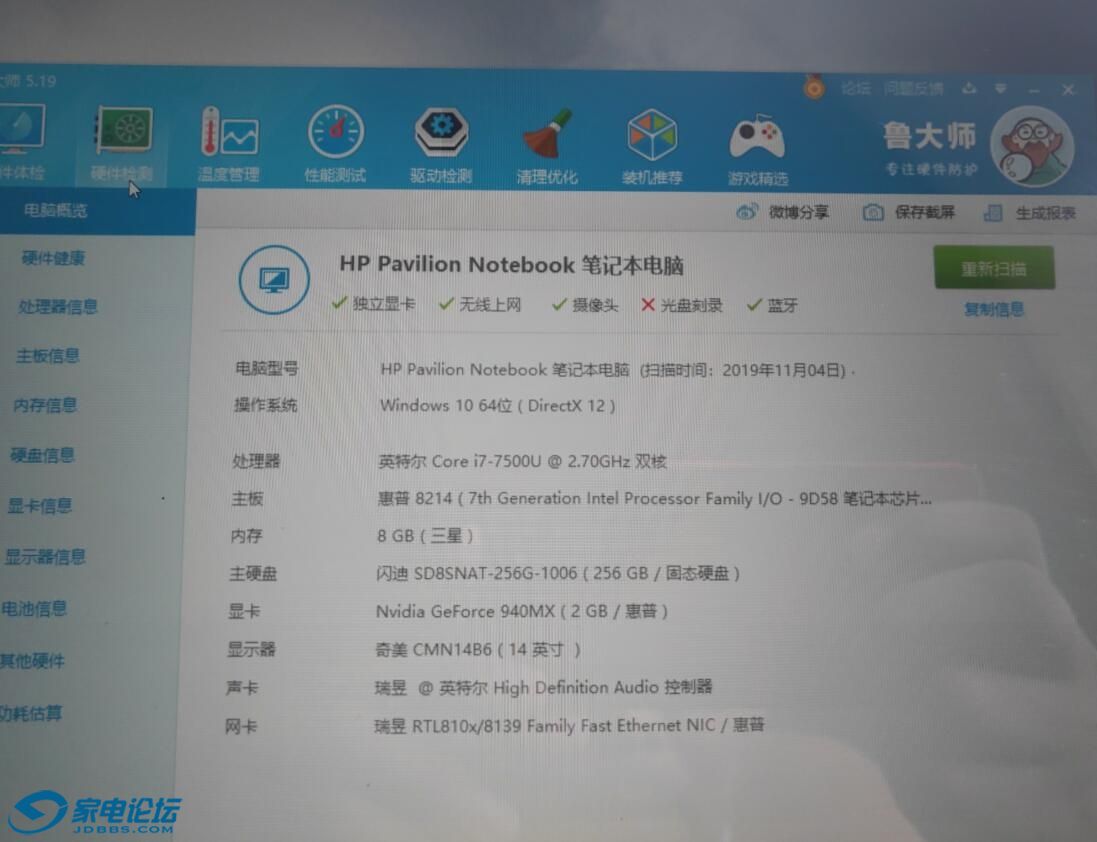Click the 处理器 row label

(256, 461)
